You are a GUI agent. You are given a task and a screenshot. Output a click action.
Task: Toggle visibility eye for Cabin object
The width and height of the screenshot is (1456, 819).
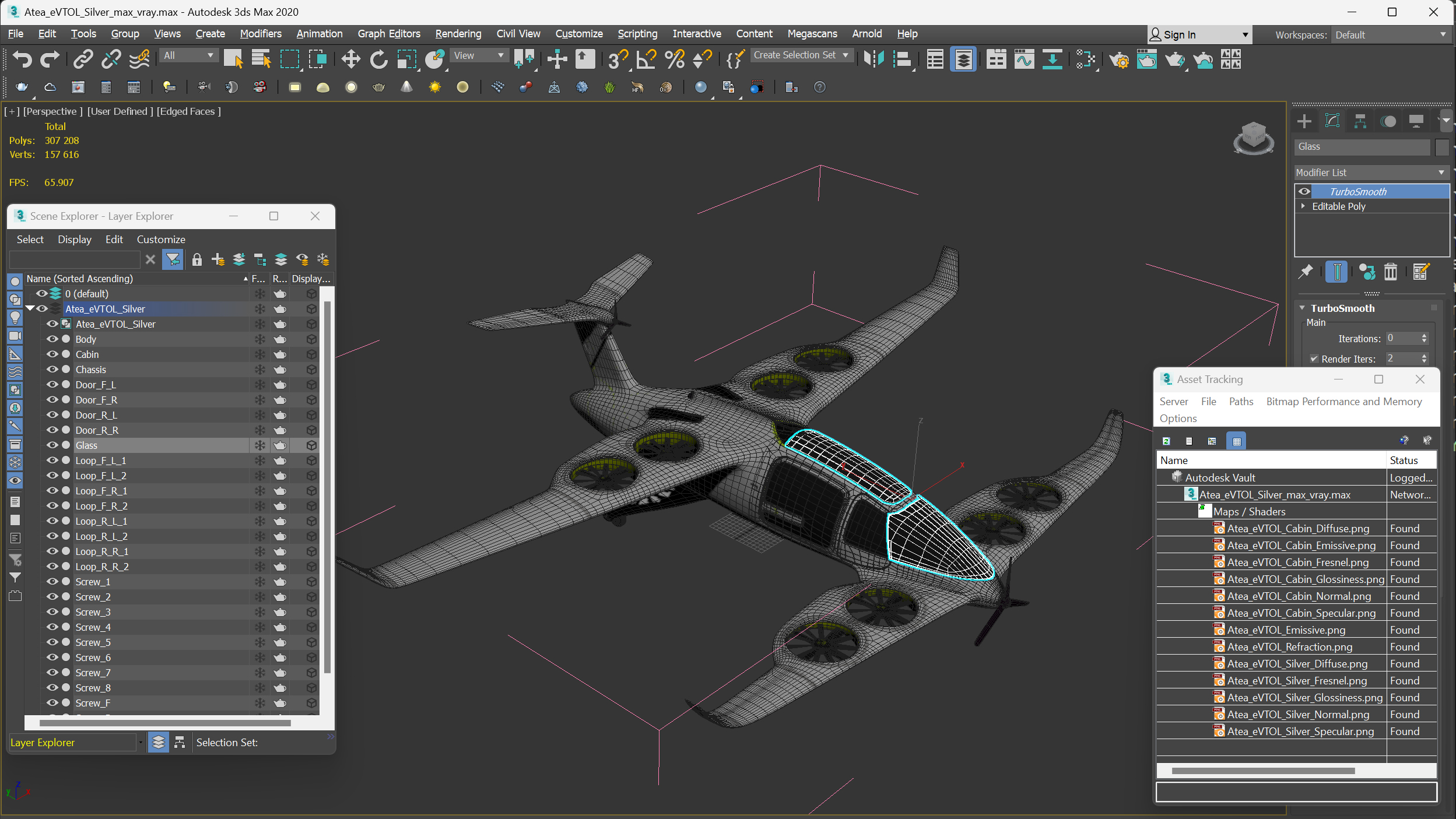[x=52, y=354]
